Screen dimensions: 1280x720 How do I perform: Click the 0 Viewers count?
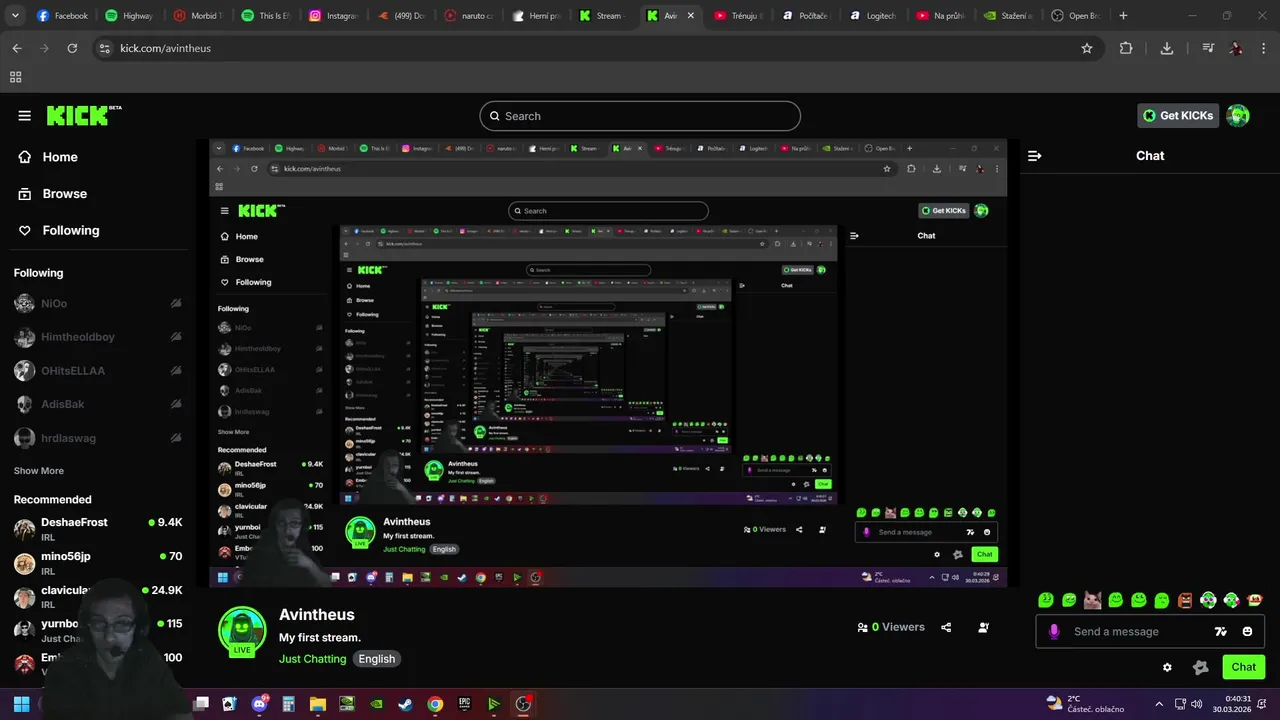click(x=891, y=628)
